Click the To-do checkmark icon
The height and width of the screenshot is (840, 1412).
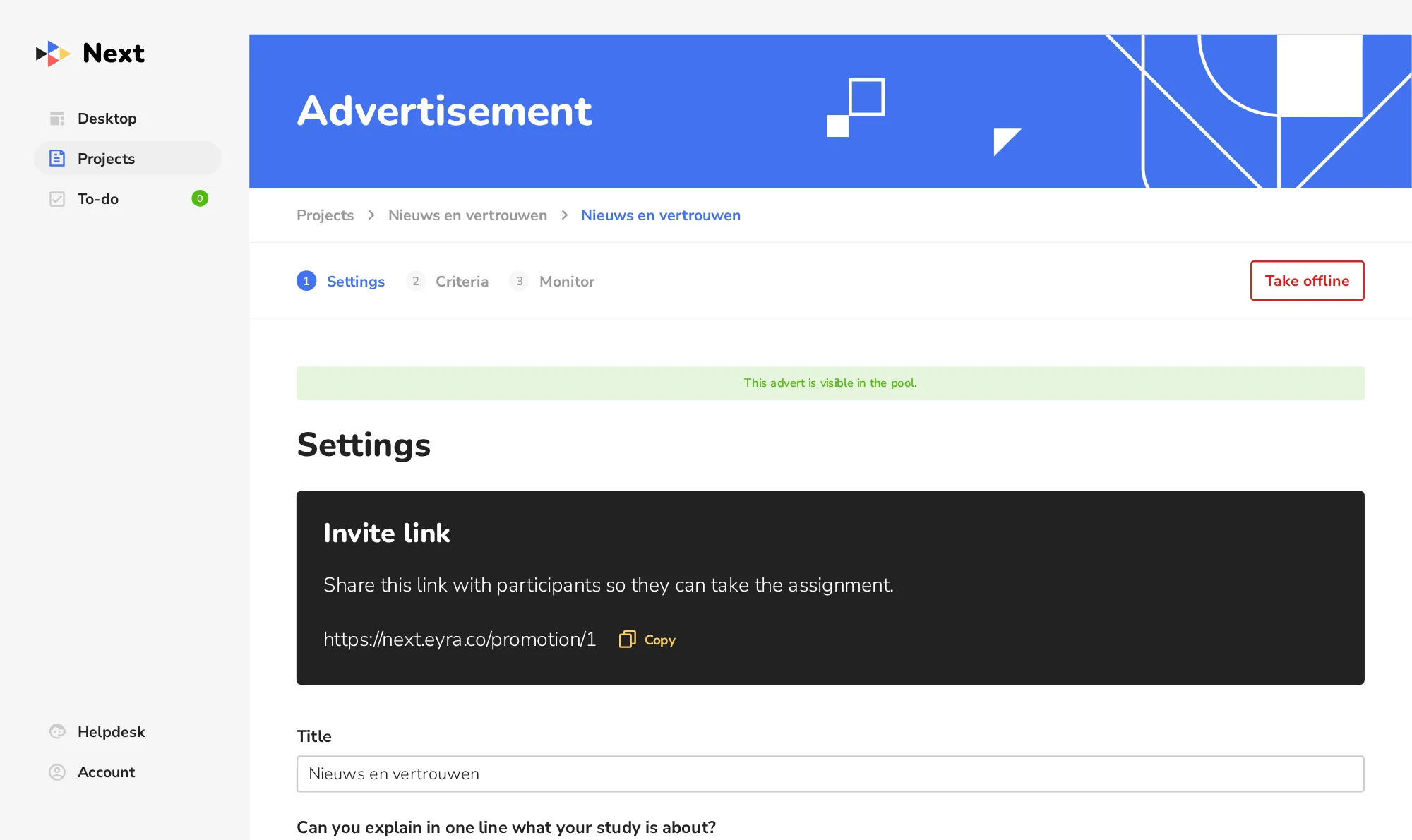coord(57,199)
